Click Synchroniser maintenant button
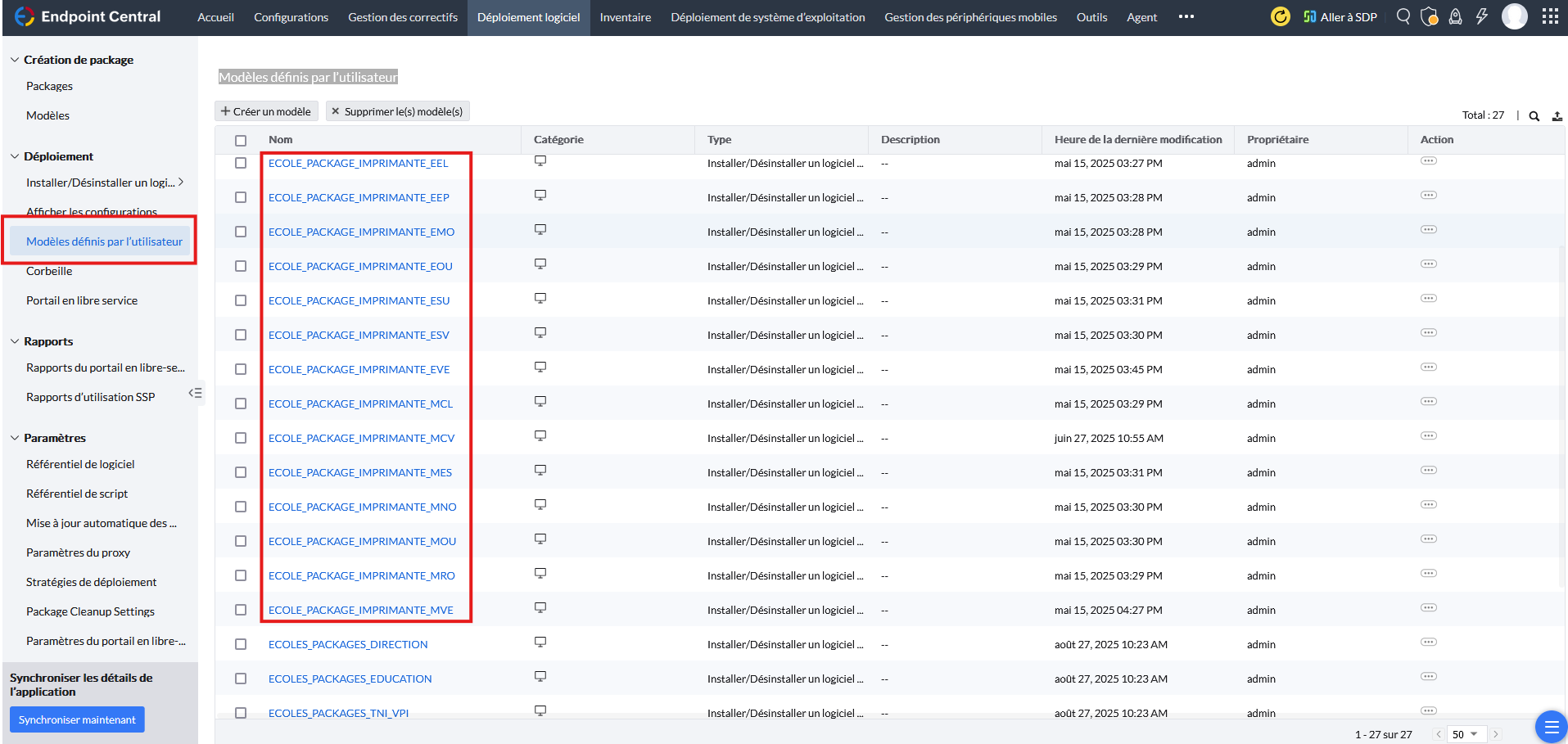The image size is (1568, 744). pyautogui.click(x=77, y=719)
